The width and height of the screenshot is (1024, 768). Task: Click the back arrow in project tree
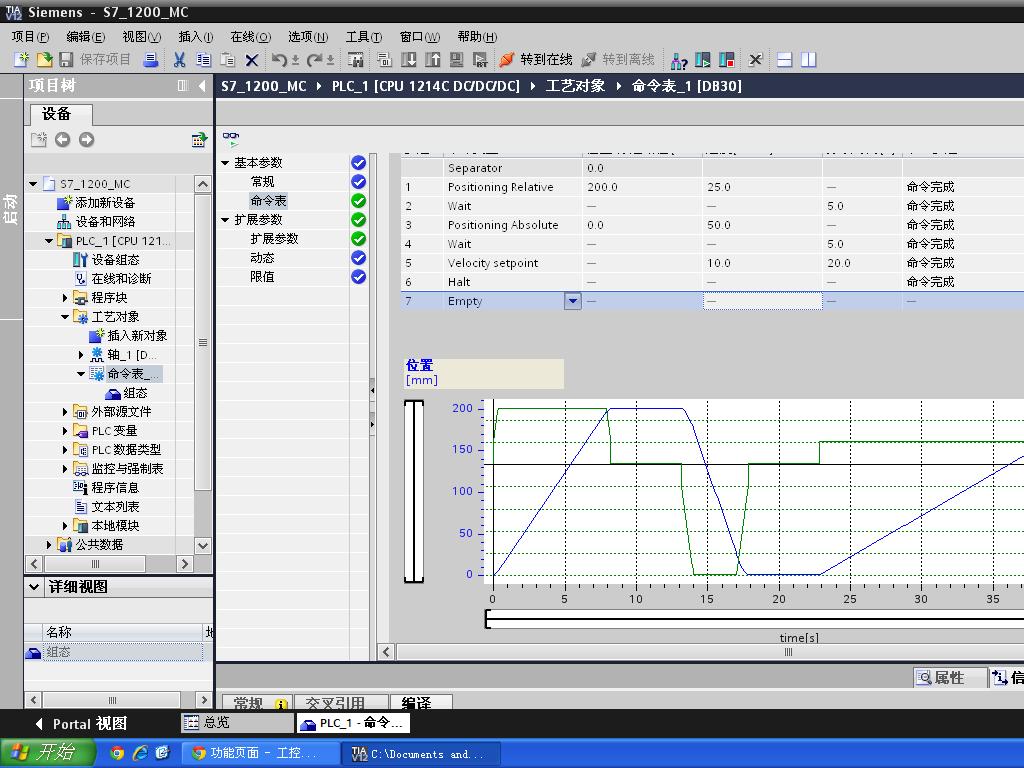click(62, 140)
